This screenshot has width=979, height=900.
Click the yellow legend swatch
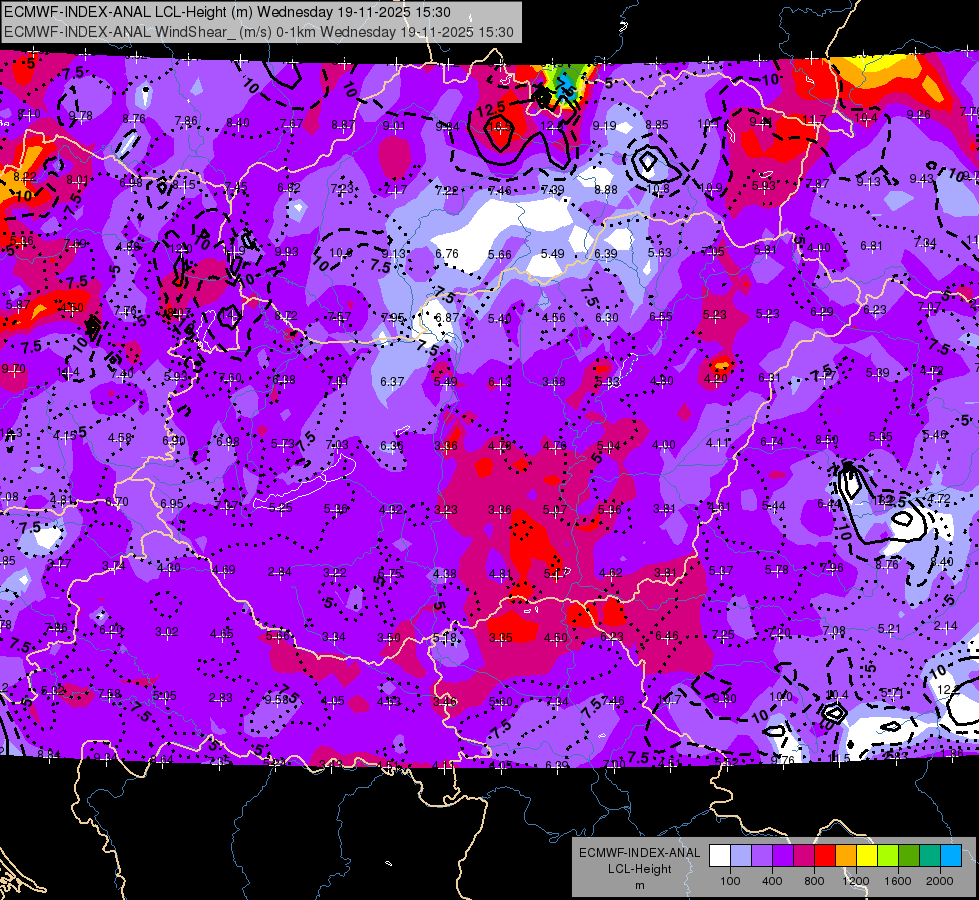(867, 856)
